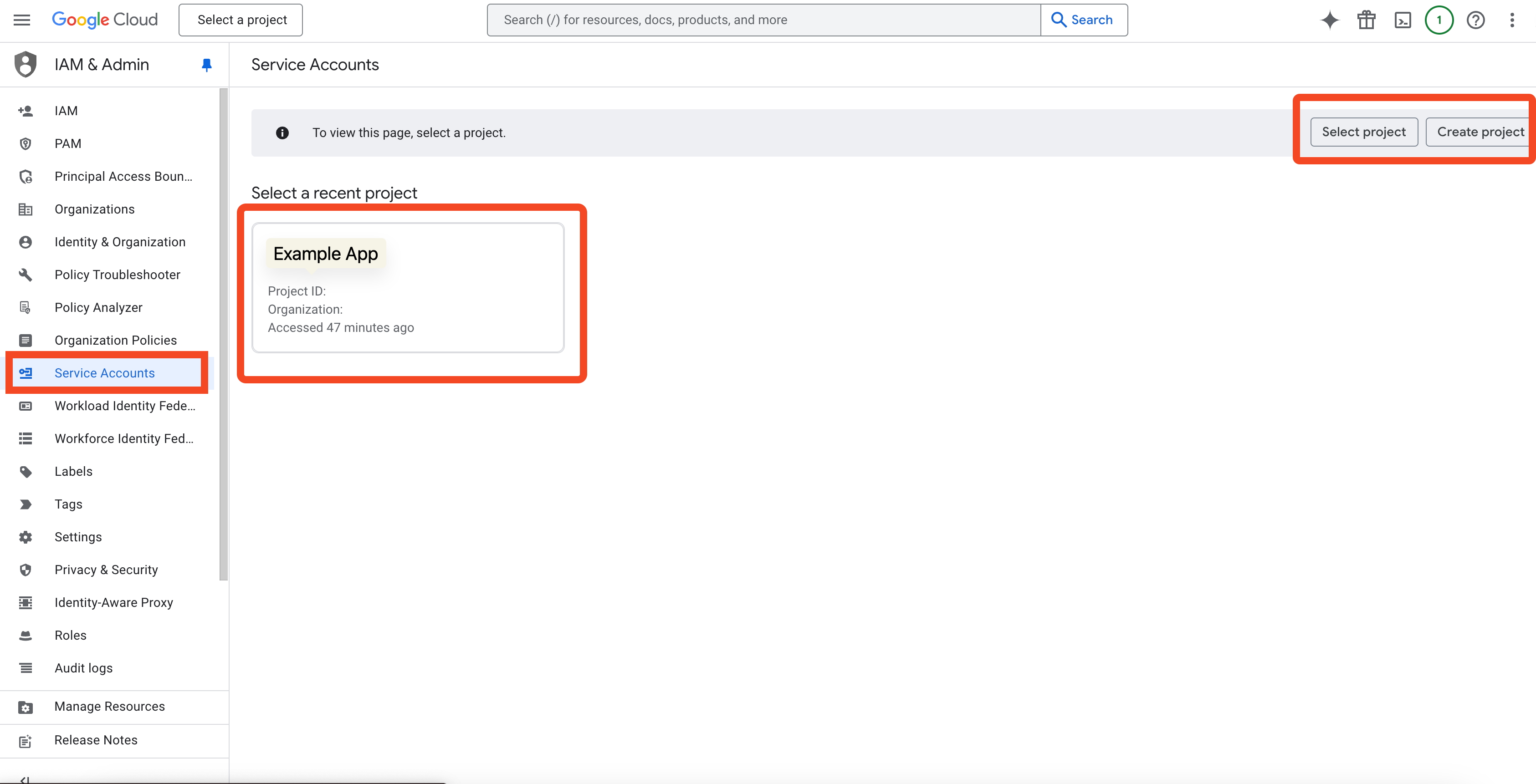Viewport: 1536px width, 784px height.
Task: Click the Principal Access Boundary icon
Action: 25,176
